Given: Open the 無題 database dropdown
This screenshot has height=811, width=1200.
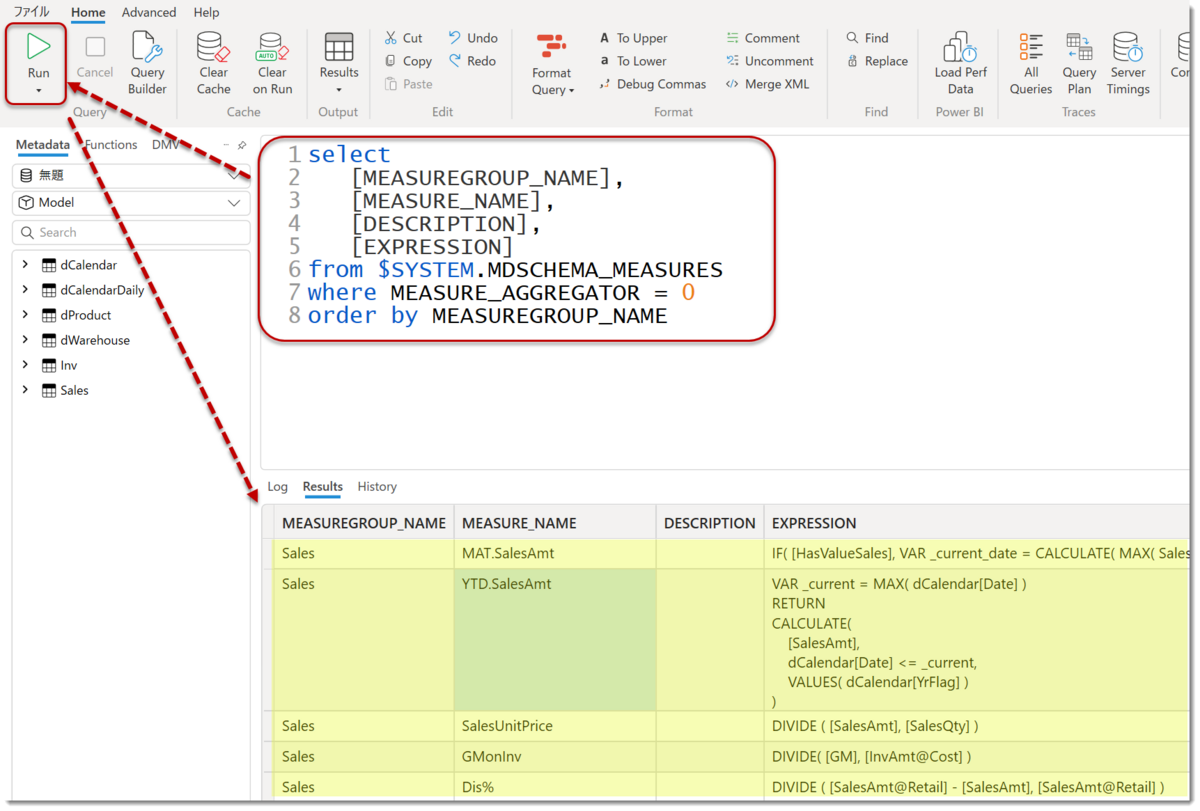Looking at the screenshot, I should 131,175.
